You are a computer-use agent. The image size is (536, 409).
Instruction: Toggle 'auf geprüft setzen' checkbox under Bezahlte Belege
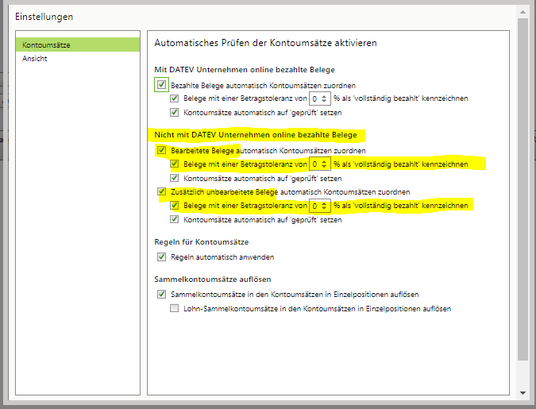(174, 112)
